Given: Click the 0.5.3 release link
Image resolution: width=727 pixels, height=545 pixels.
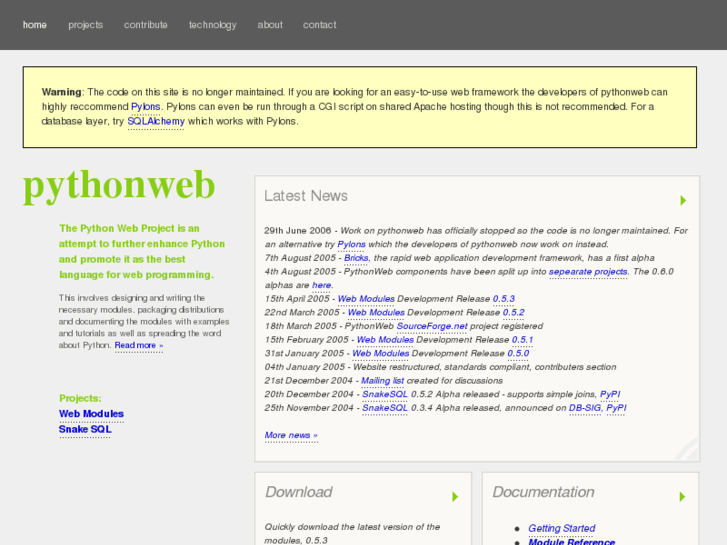Looking at the screenshot, I should point(504,299).
